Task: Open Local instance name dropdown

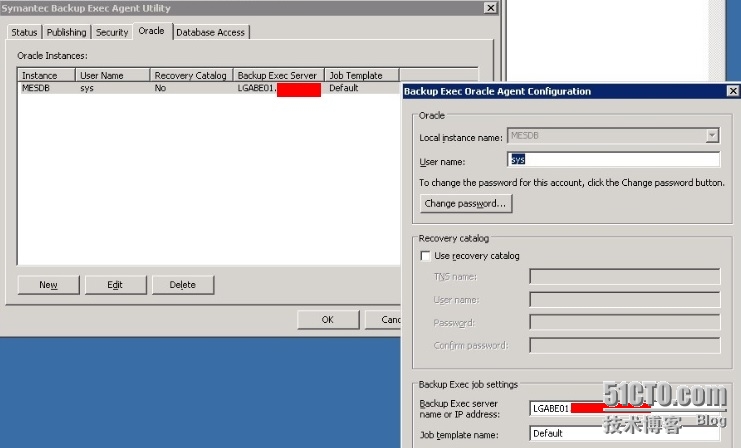Action: coord(712,136)
